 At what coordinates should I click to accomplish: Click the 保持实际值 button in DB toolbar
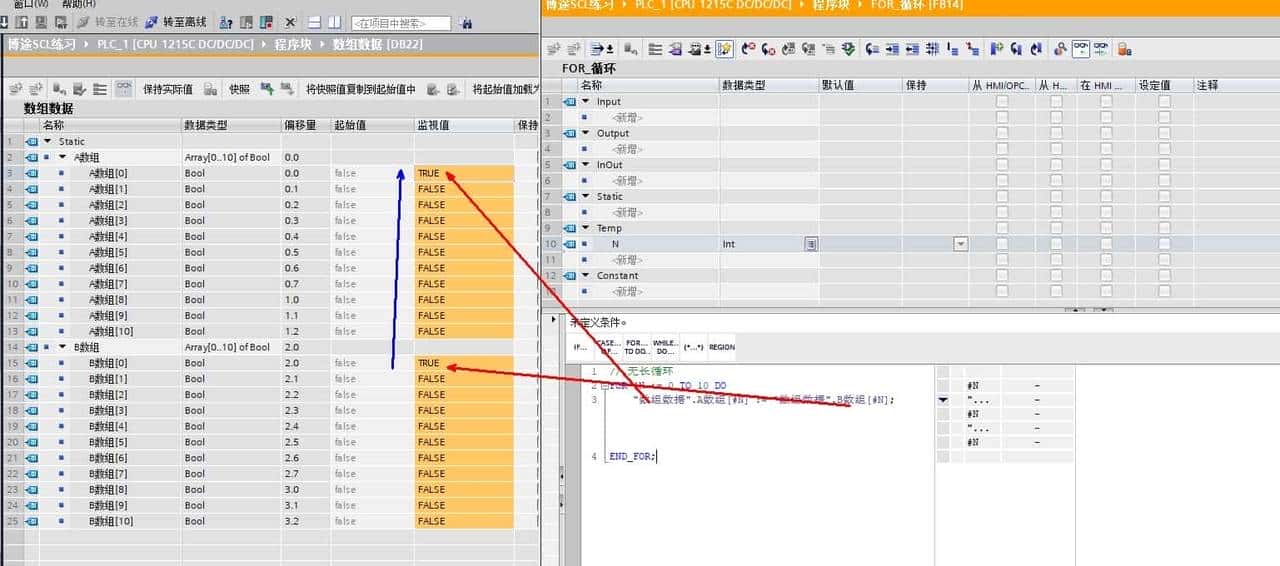coord(167,89)
